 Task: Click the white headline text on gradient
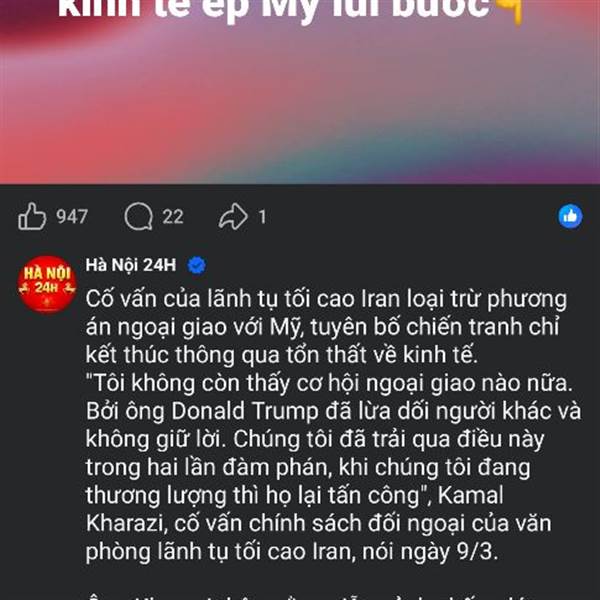click(x=274, y=10)
